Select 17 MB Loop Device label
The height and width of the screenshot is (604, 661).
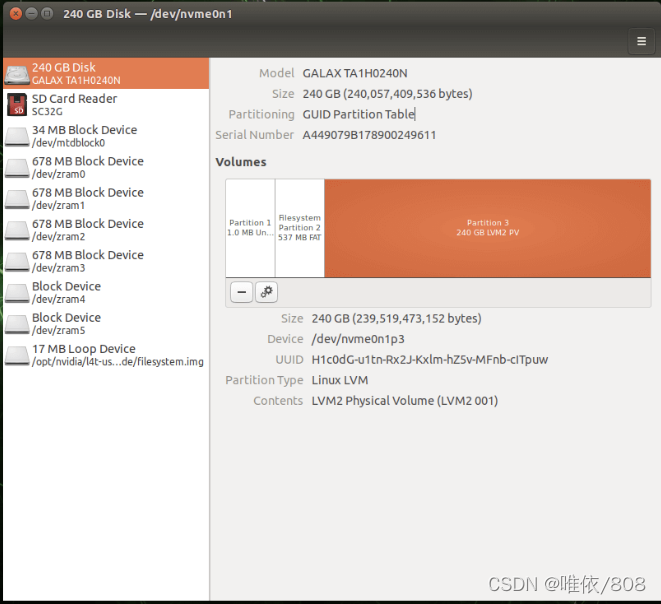[118, 355]
